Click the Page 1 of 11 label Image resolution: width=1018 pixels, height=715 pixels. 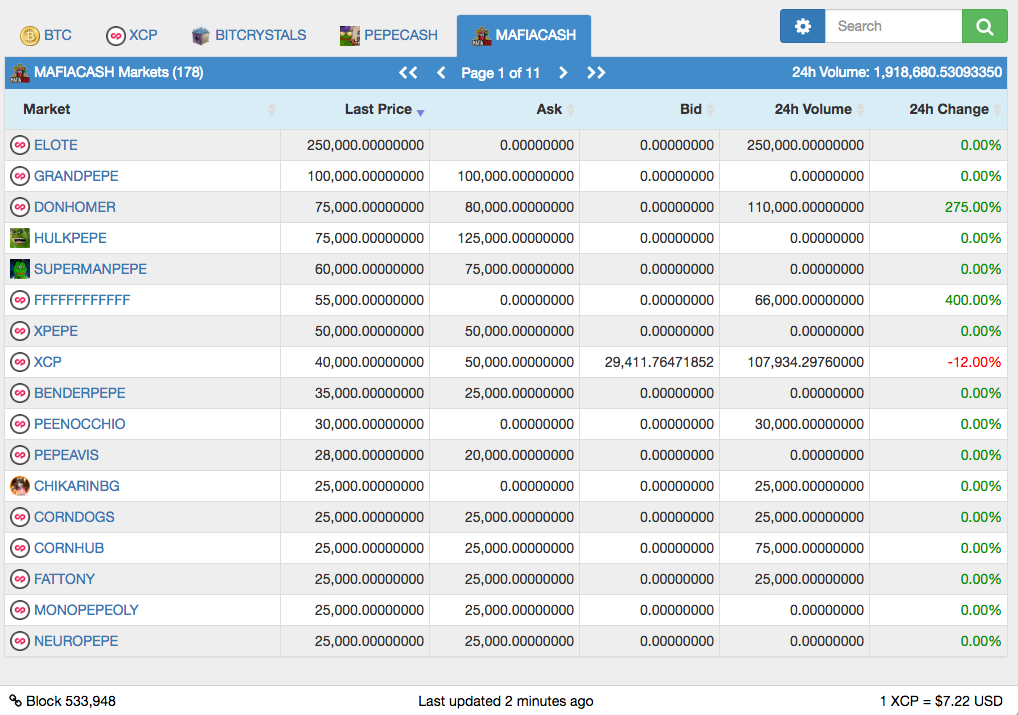click(501, 73)
